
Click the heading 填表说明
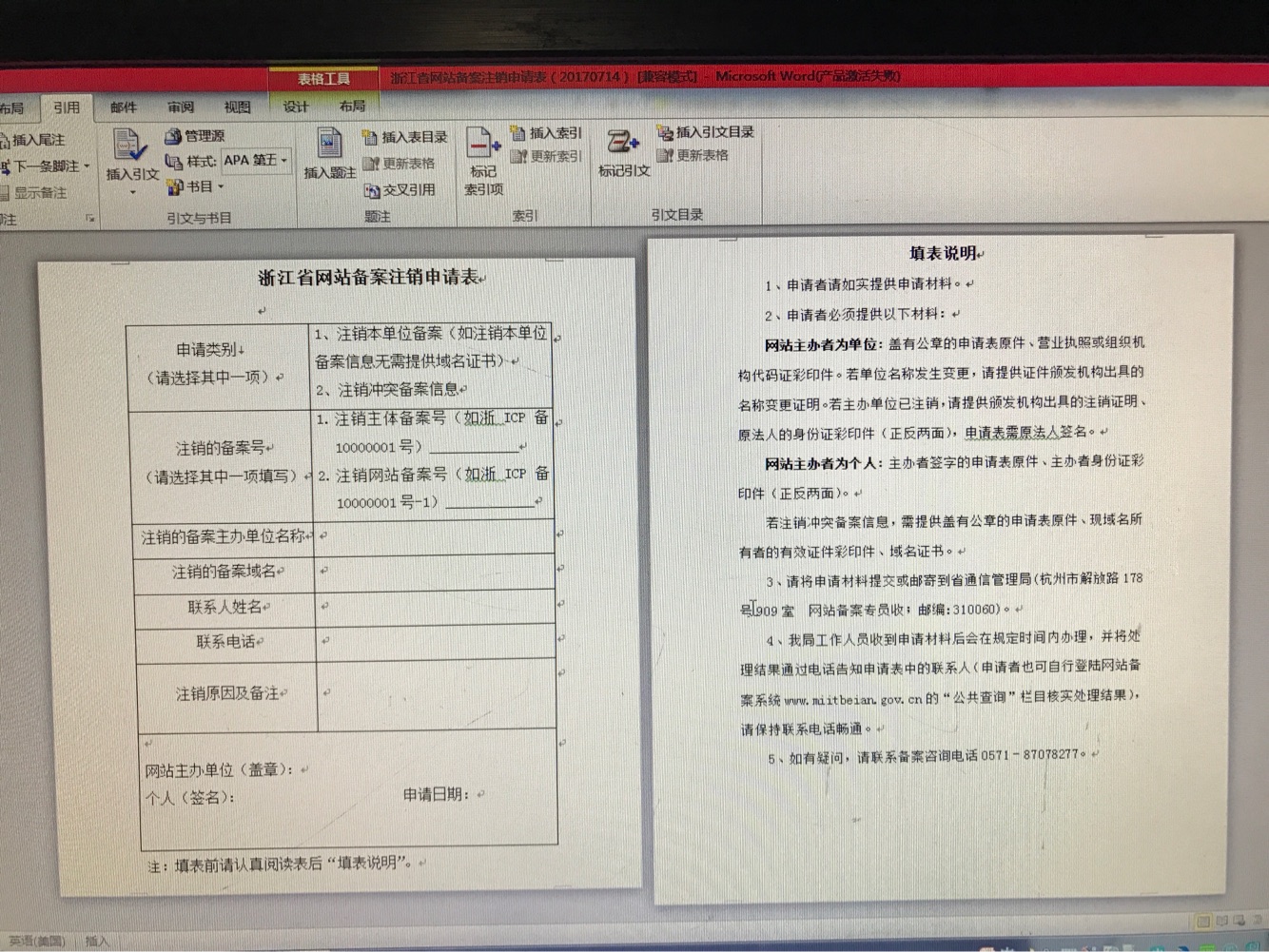pyautogui.click(x=942, y=253)
